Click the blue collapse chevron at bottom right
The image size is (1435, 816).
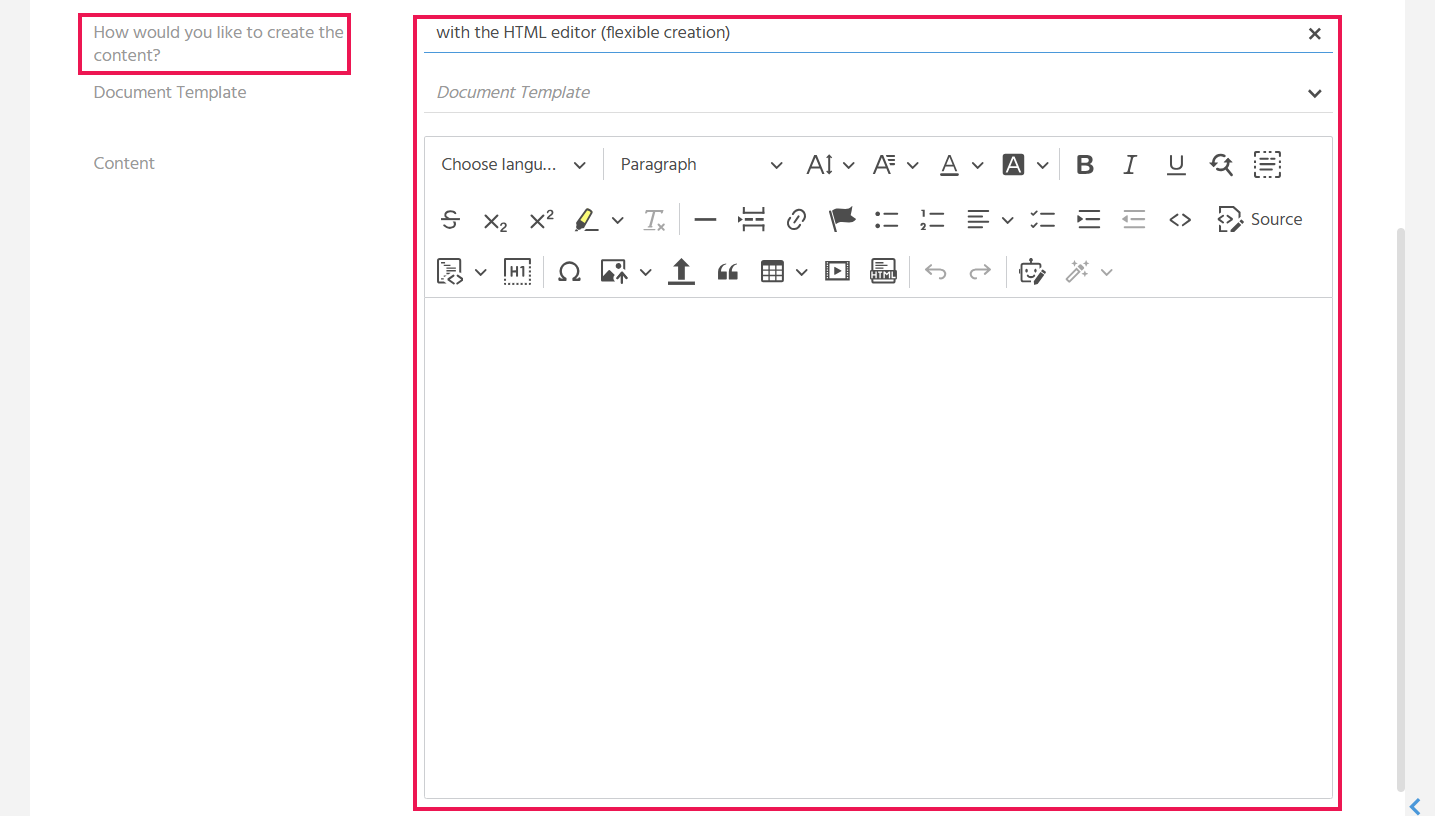point(1415,806)
